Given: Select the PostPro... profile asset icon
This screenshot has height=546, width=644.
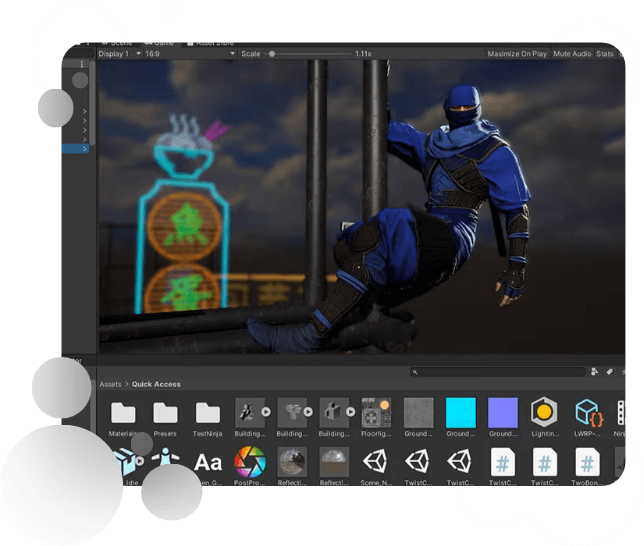Looking at the screenshot, I should [250, 462].
